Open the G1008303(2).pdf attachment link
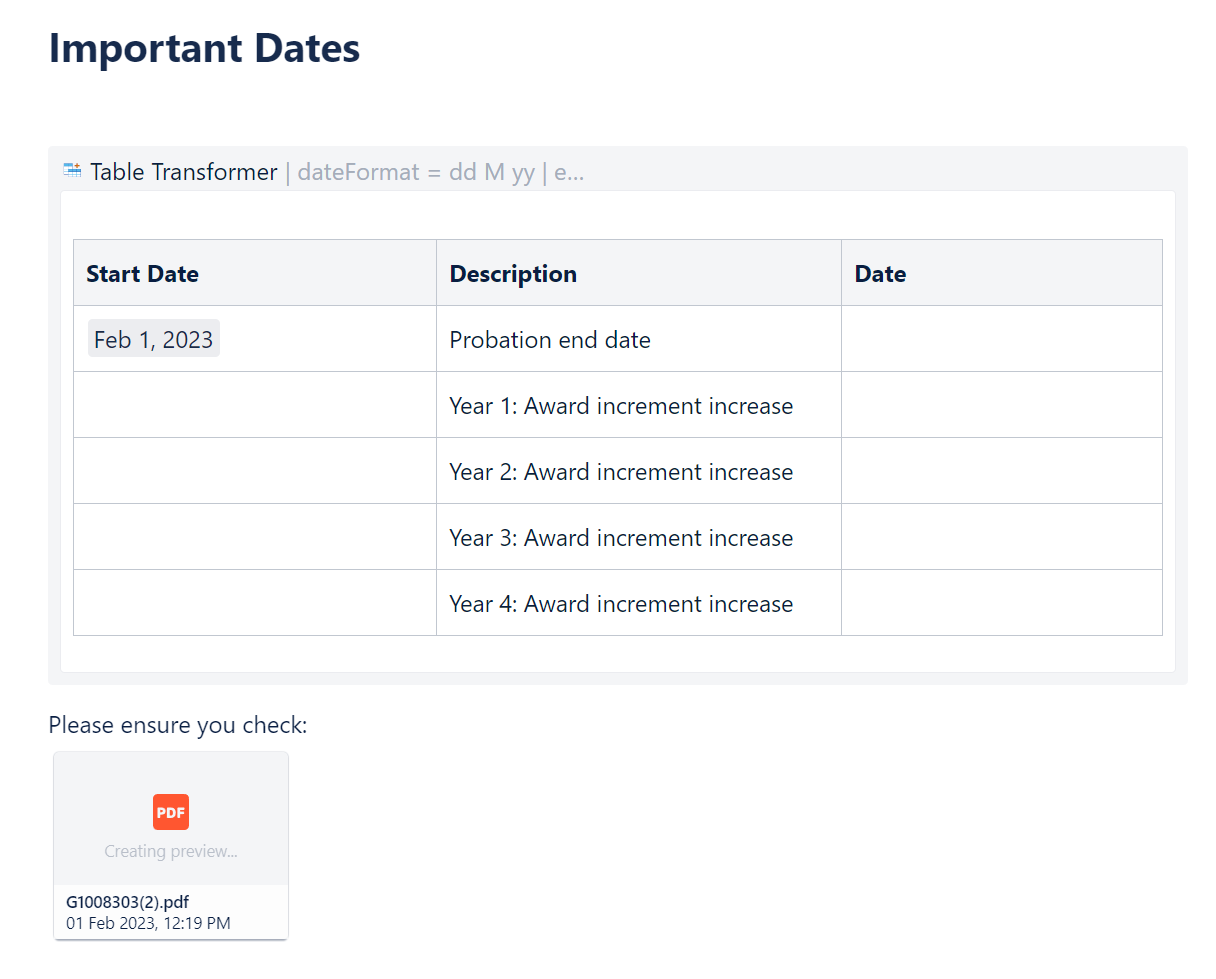Image resolution: width=1216 pixels, height=979 pixels. [126, 901]
